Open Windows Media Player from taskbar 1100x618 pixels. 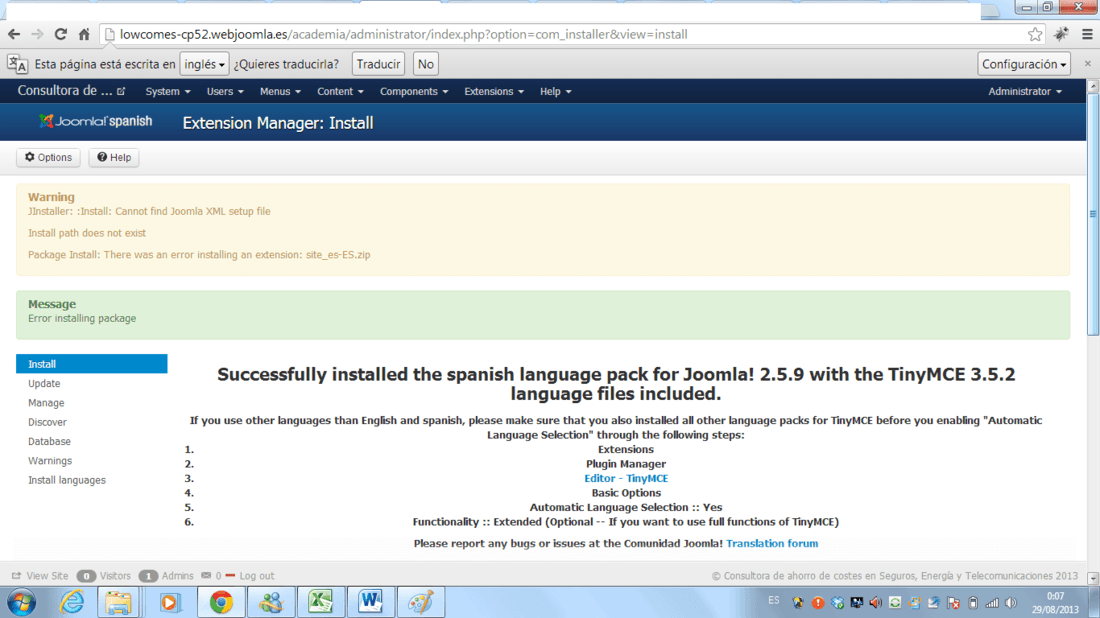(x=169, y=603)
